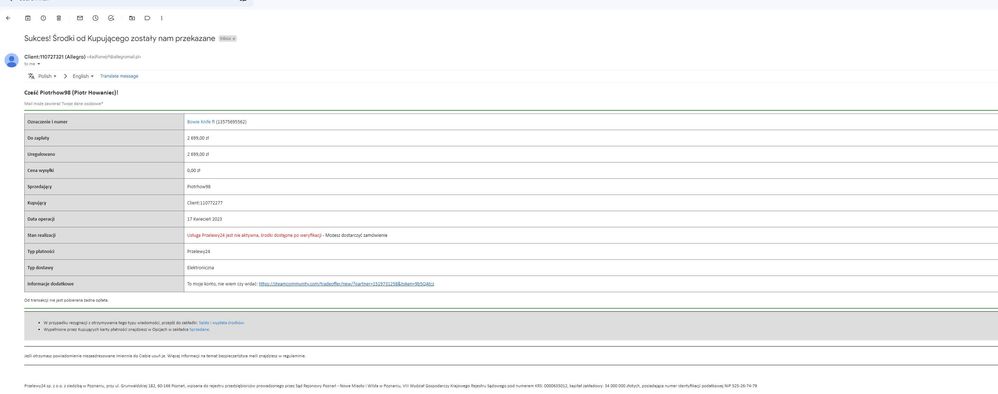
Task: Delete this email with trash icon
Action: click(x=59, y=18)
